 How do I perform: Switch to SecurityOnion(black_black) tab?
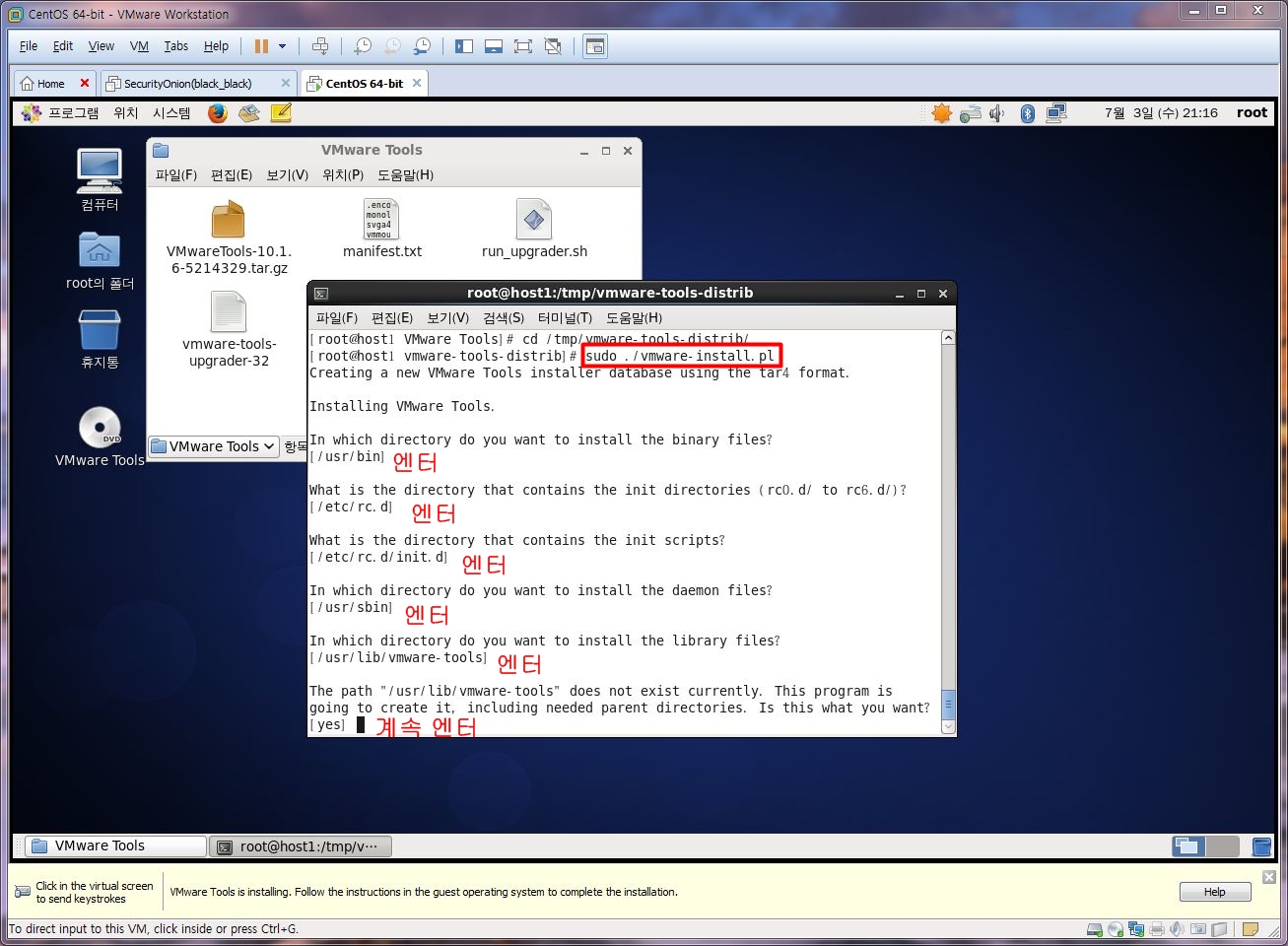click(187, 84)
